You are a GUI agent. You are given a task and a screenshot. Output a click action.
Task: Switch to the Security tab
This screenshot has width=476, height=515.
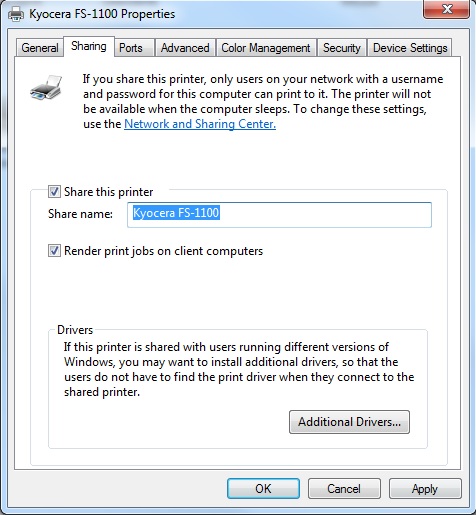pos(342,48)
